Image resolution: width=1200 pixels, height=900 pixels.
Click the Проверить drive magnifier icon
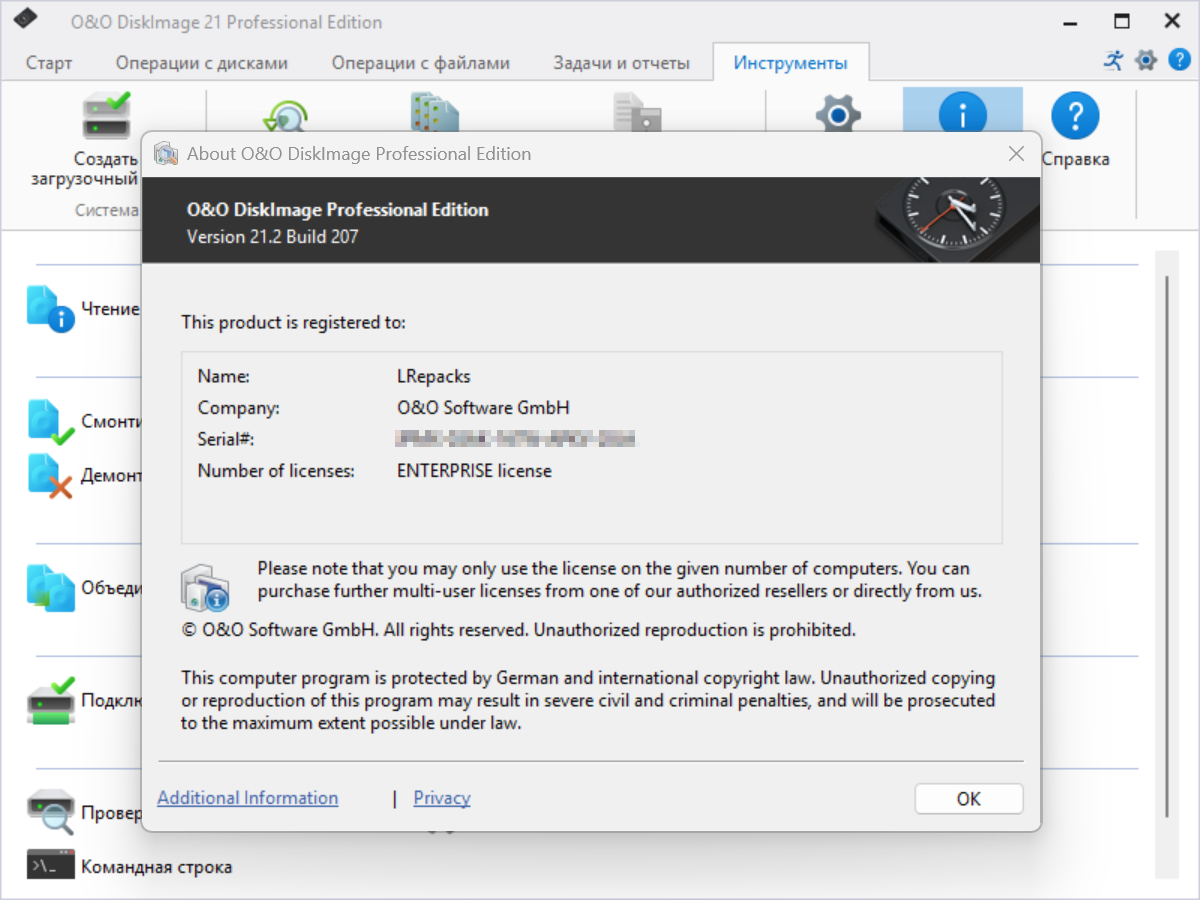(51, 813)
